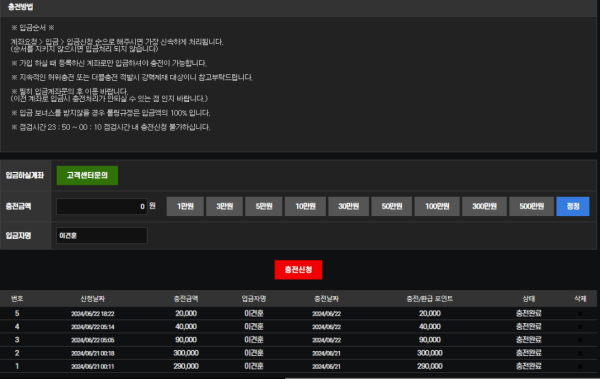Image resolution: width=600 pixels, height=379 pixels.
Task: Focus the 입금자명 name input field
Action: 102,235
